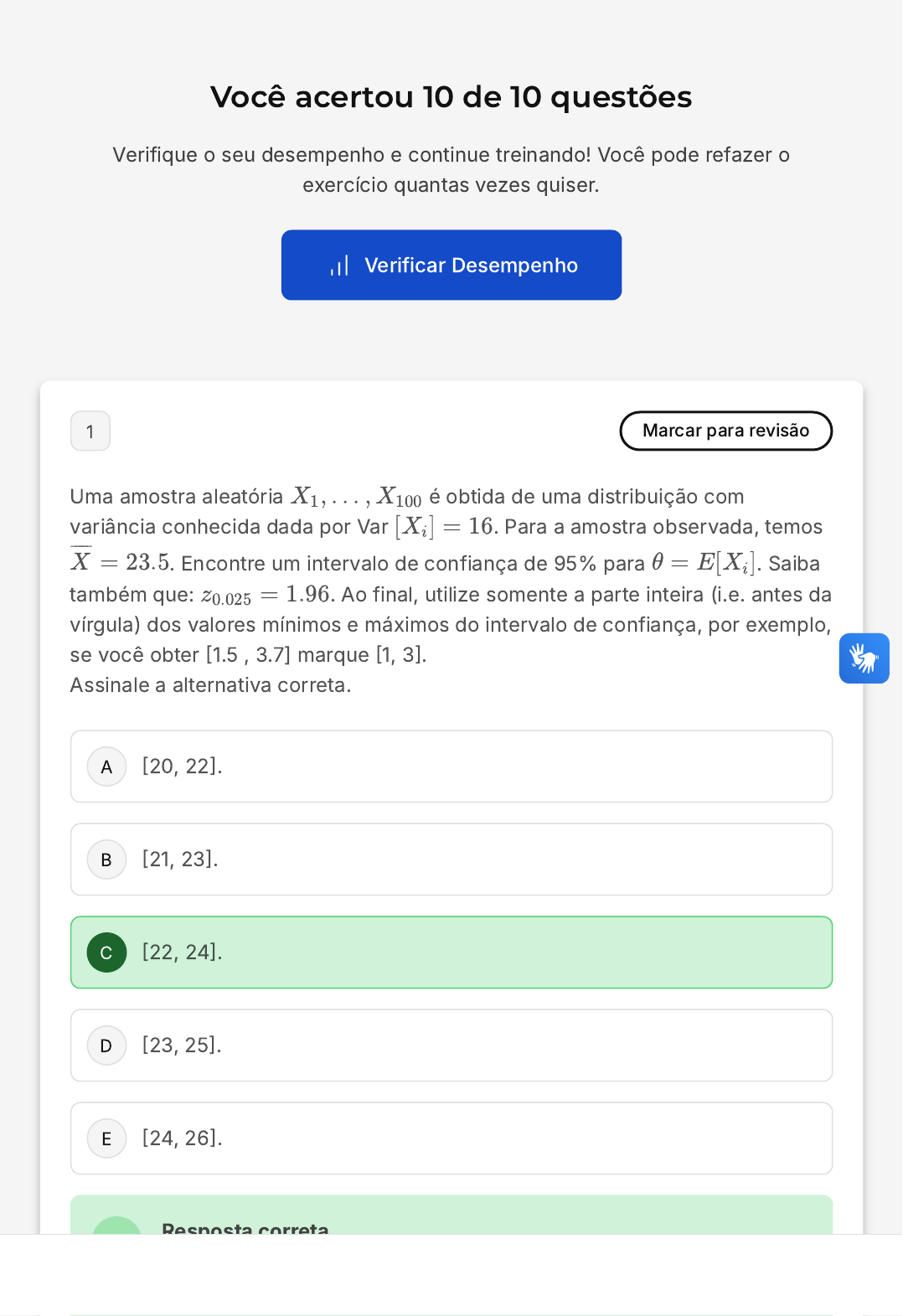Click the letter B circle badge
This screenshot has width=903, height=1316.
(106, 859)
